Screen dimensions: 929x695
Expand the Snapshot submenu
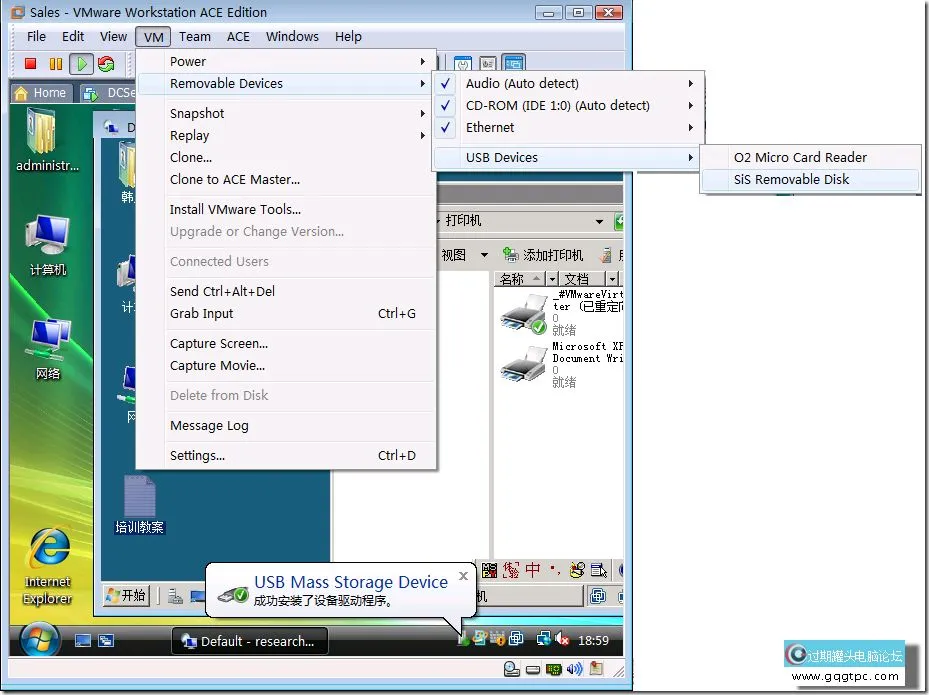[197, 114]
